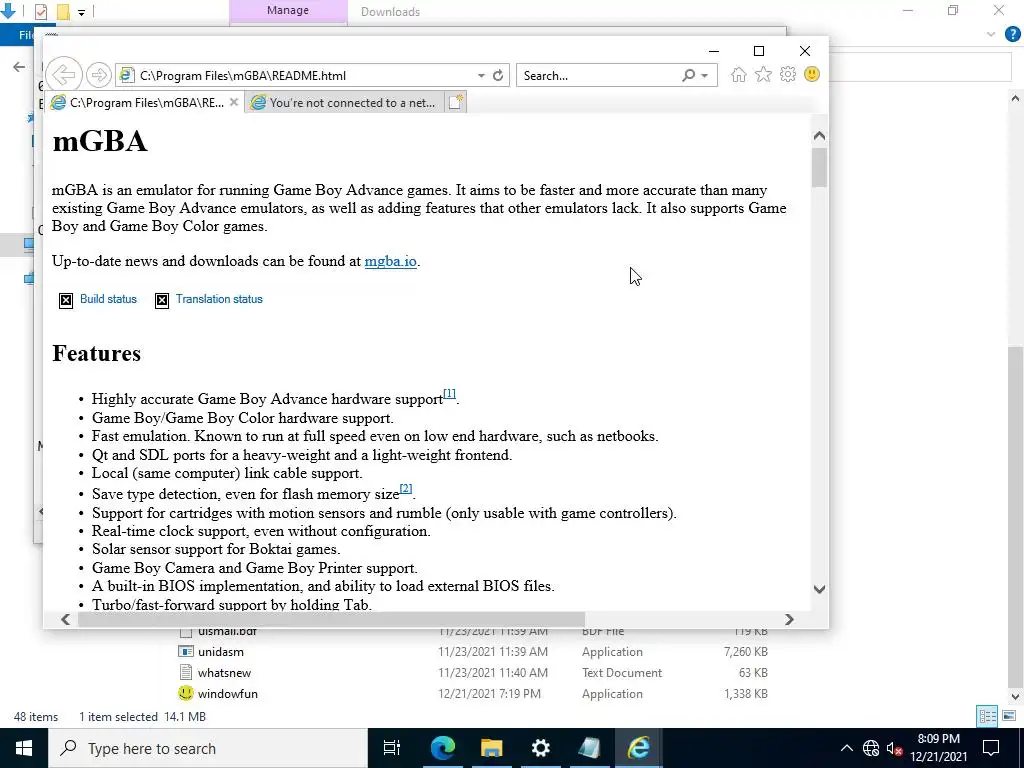The width and height of the screenshot is (1024, 768).
Task: Launch Microsoft Edge from taskbar
Action: coord(442,748)
